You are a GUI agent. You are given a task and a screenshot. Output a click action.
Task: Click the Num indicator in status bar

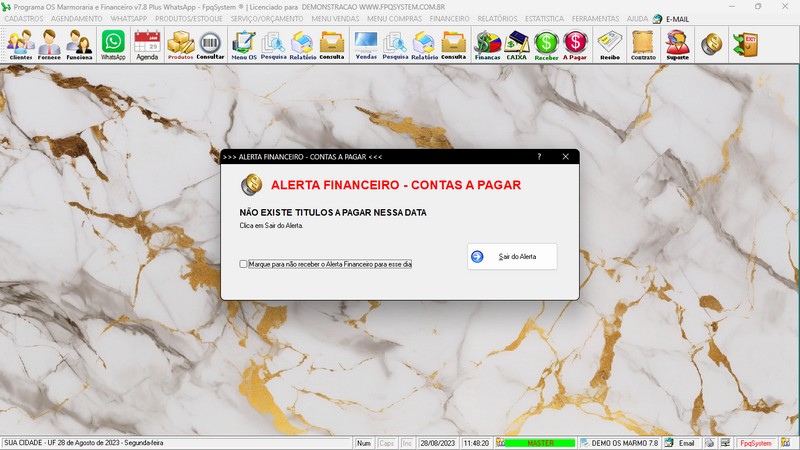(364, 443)
